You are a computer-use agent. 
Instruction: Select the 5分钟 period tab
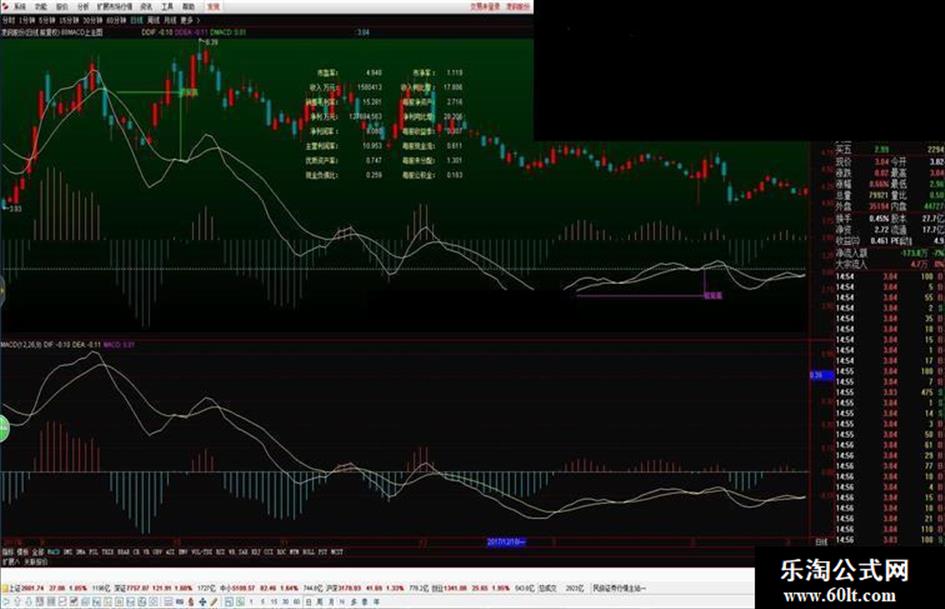[47, 21]
